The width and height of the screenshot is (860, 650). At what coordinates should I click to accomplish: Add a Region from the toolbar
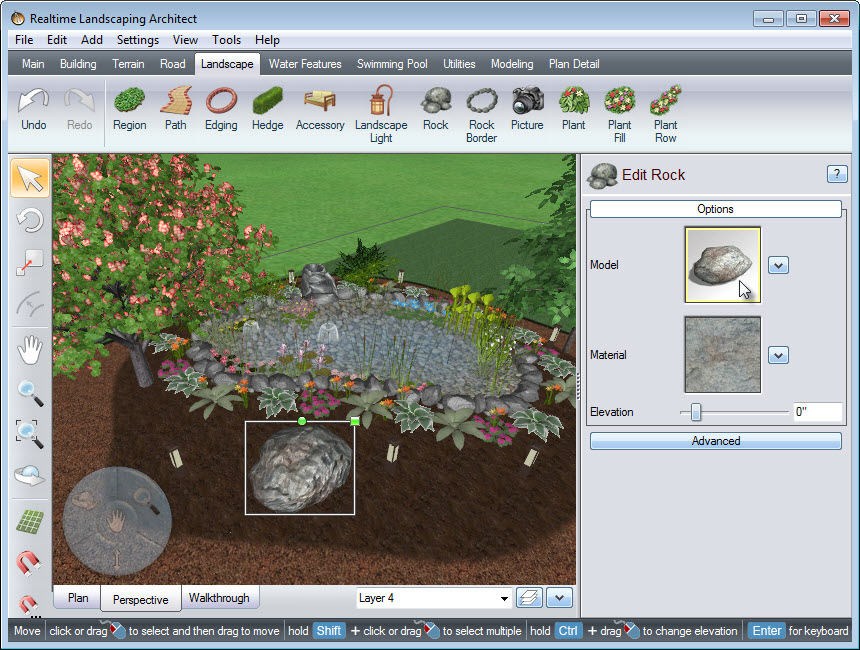(129, 109)
